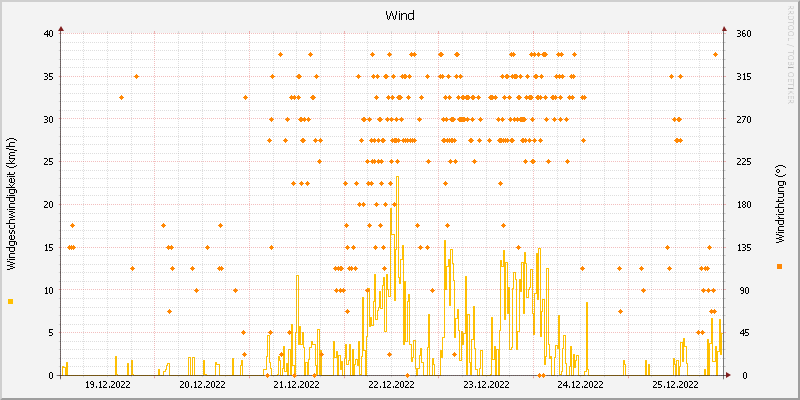This screenshot has height=400, width=800.
Task: Click the date label 25.12.2022
Action: pyautogui.click(x=676, y=385)
